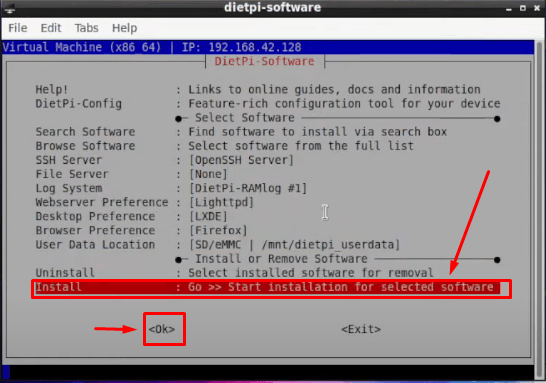Maximize the dietpi-software window
Image resolution: width=546 pixels, height=383 pixels.
523,8
